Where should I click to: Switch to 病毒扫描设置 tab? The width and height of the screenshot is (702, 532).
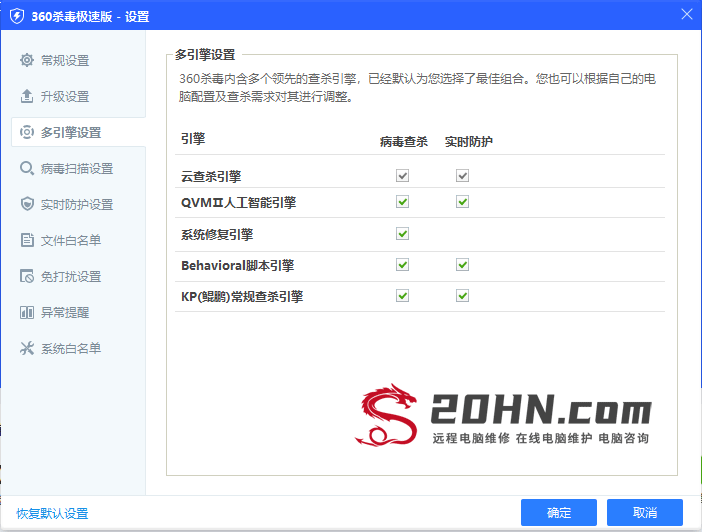(x=78, y=168)
